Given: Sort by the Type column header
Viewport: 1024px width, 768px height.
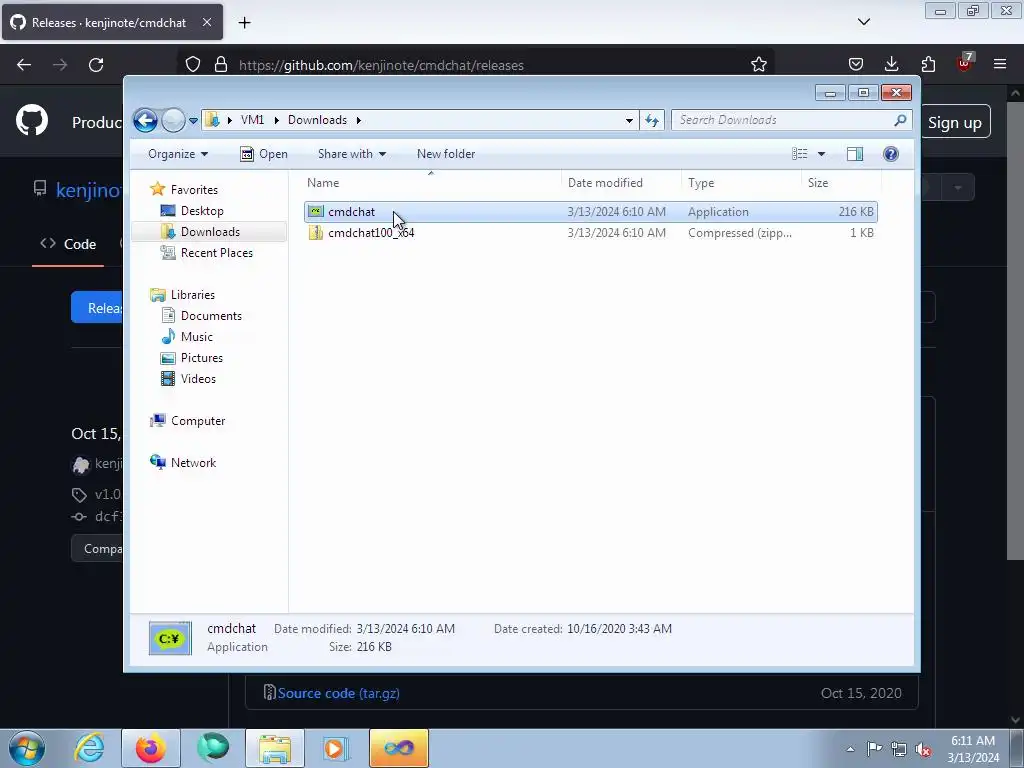Looking at the screenshot, I should tap(741, 183).
